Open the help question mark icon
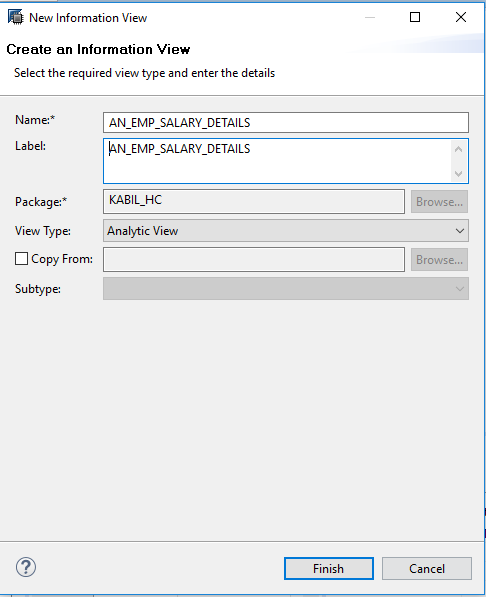The width and height of the screenshot is (486, 597). (x=26, y=567)
